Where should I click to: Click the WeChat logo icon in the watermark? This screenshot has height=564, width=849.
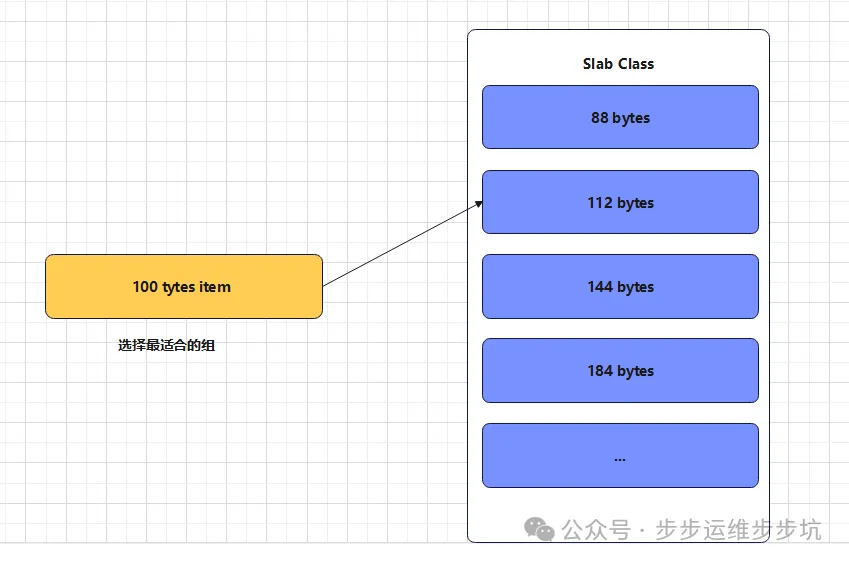[x=541, y=528]
